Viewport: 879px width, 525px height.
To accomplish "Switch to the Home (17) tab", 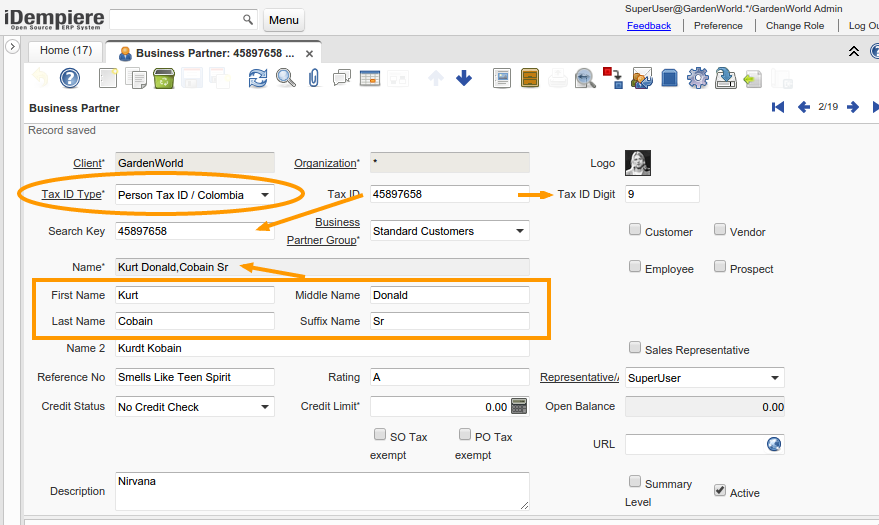I will click(x=66, y=51).
